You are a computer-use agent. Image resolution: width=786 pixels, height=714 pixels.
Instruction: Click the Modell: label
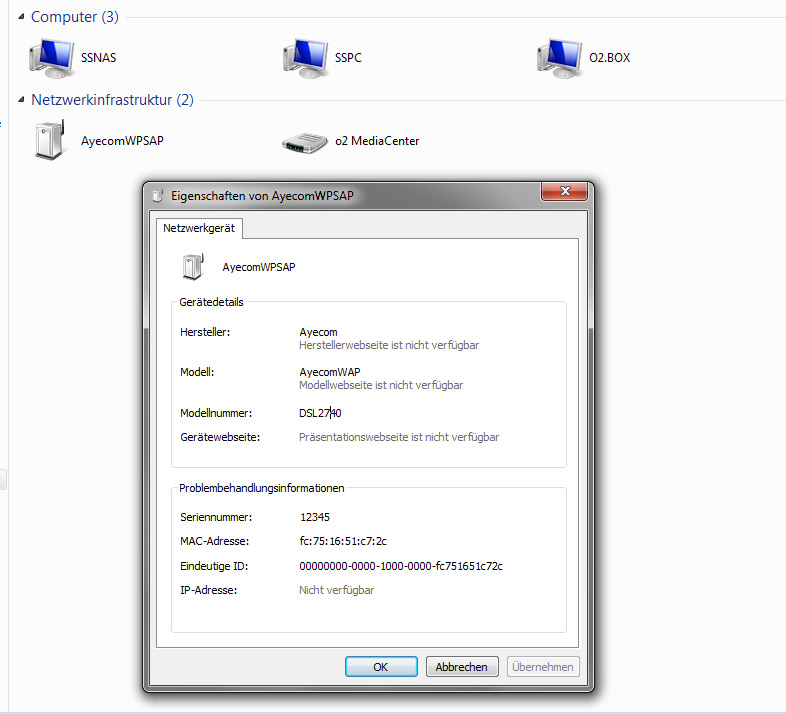197,372
